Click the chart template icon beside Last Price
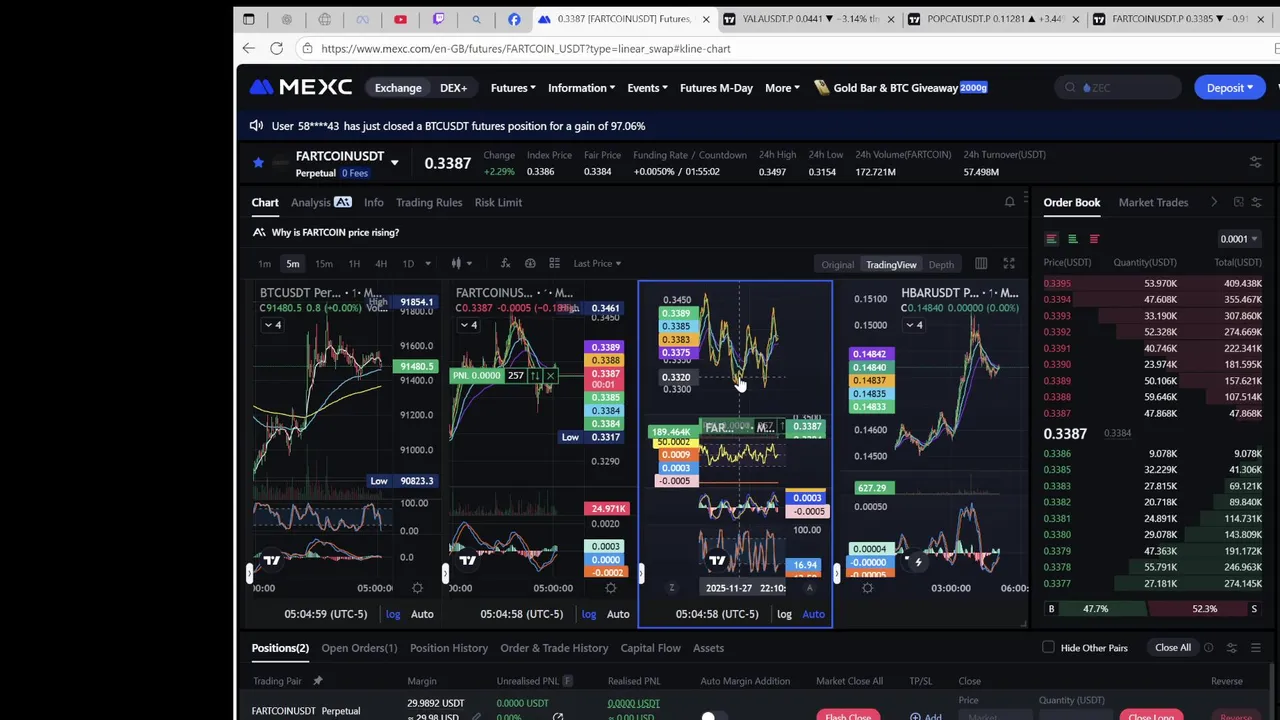This screenshot has height=720, width=1280. pos(554,263)
